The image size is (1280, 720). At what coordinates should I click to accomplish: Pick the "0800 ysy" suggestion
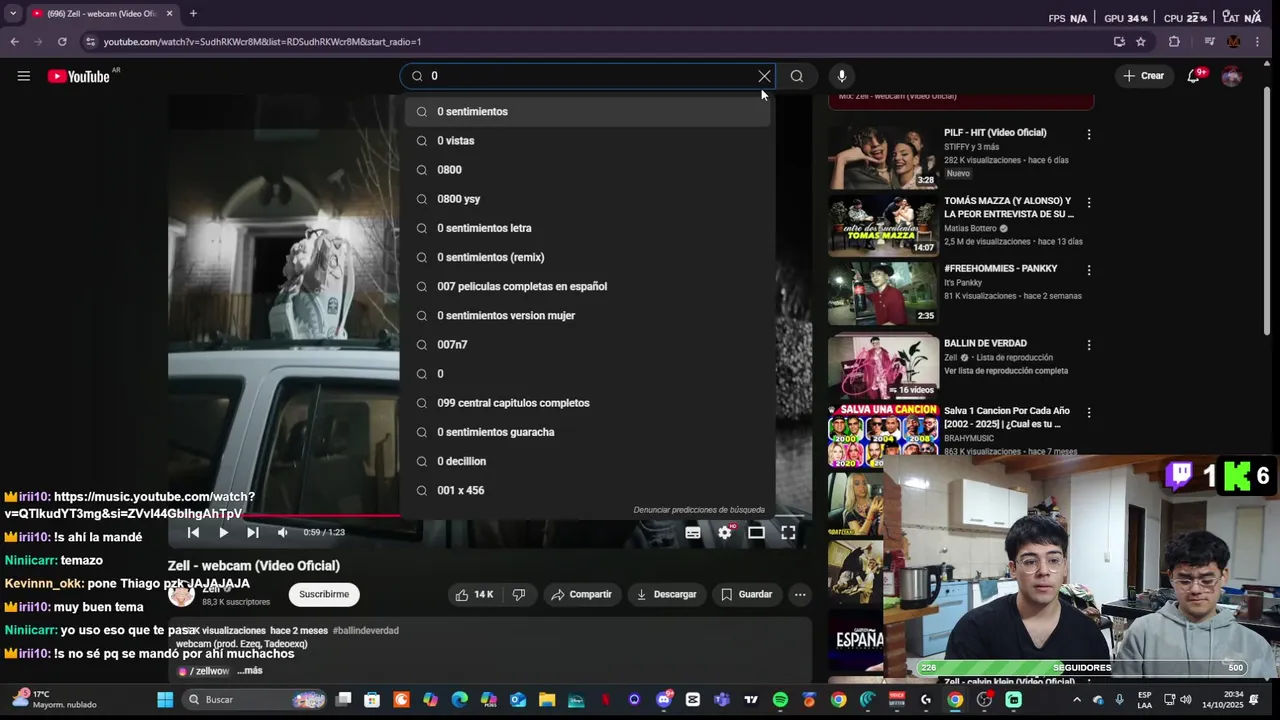(588, 199)
